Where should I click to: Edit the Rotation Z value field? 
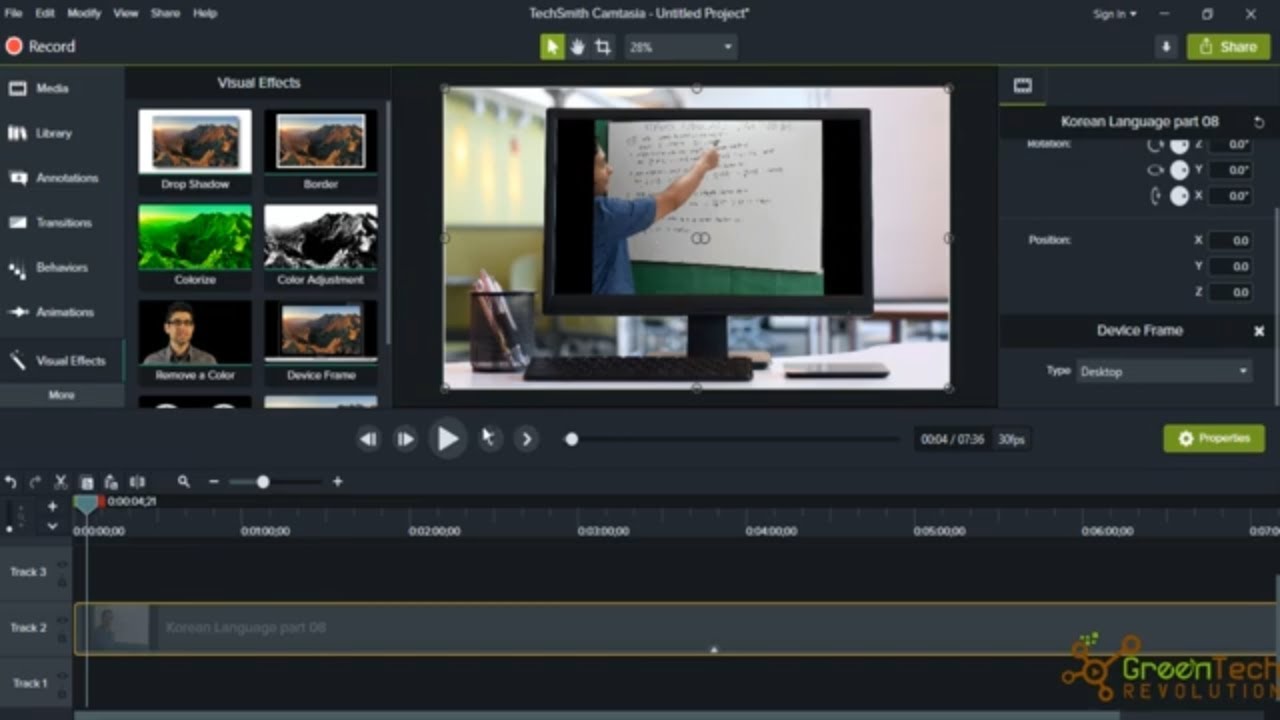tap(1230, 144)
